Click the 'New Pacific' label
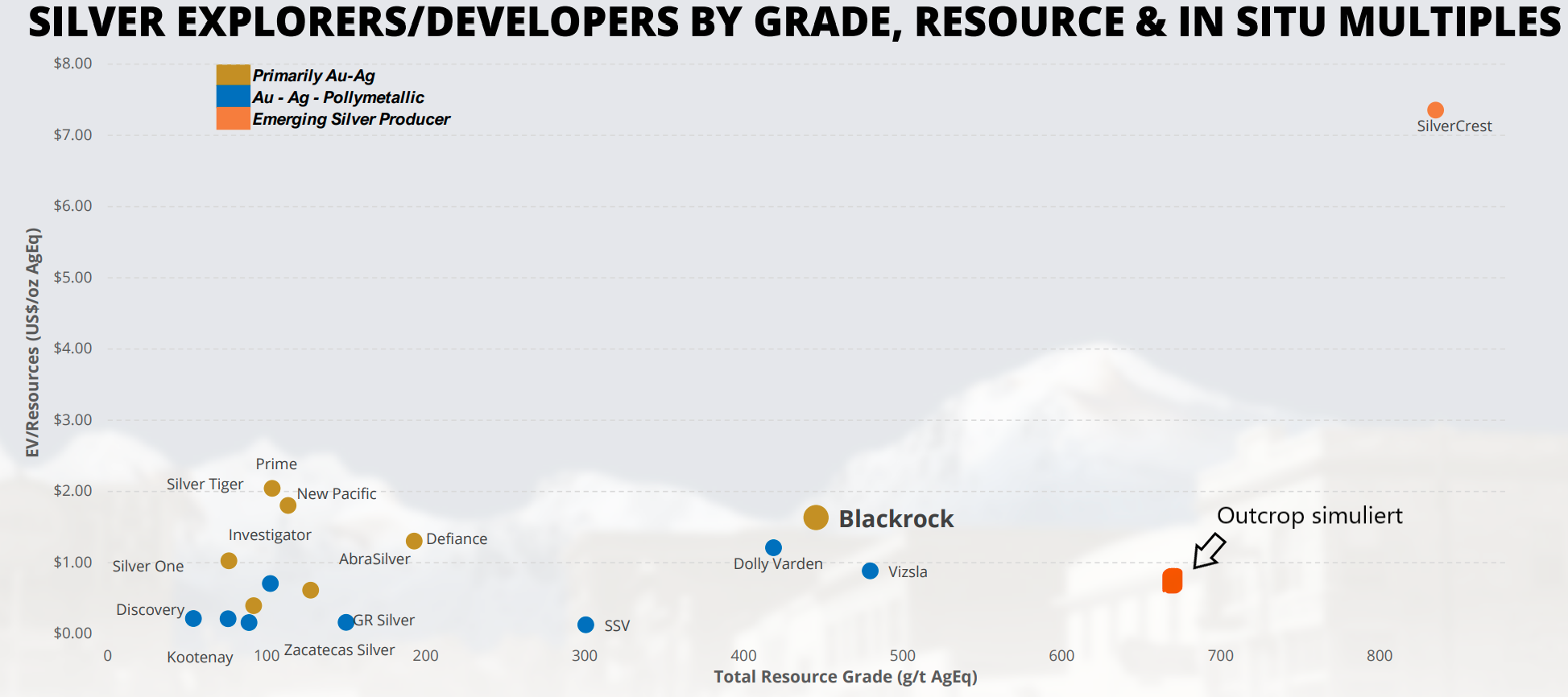This screenshot has height=697, width=1568. coord(337,494)
